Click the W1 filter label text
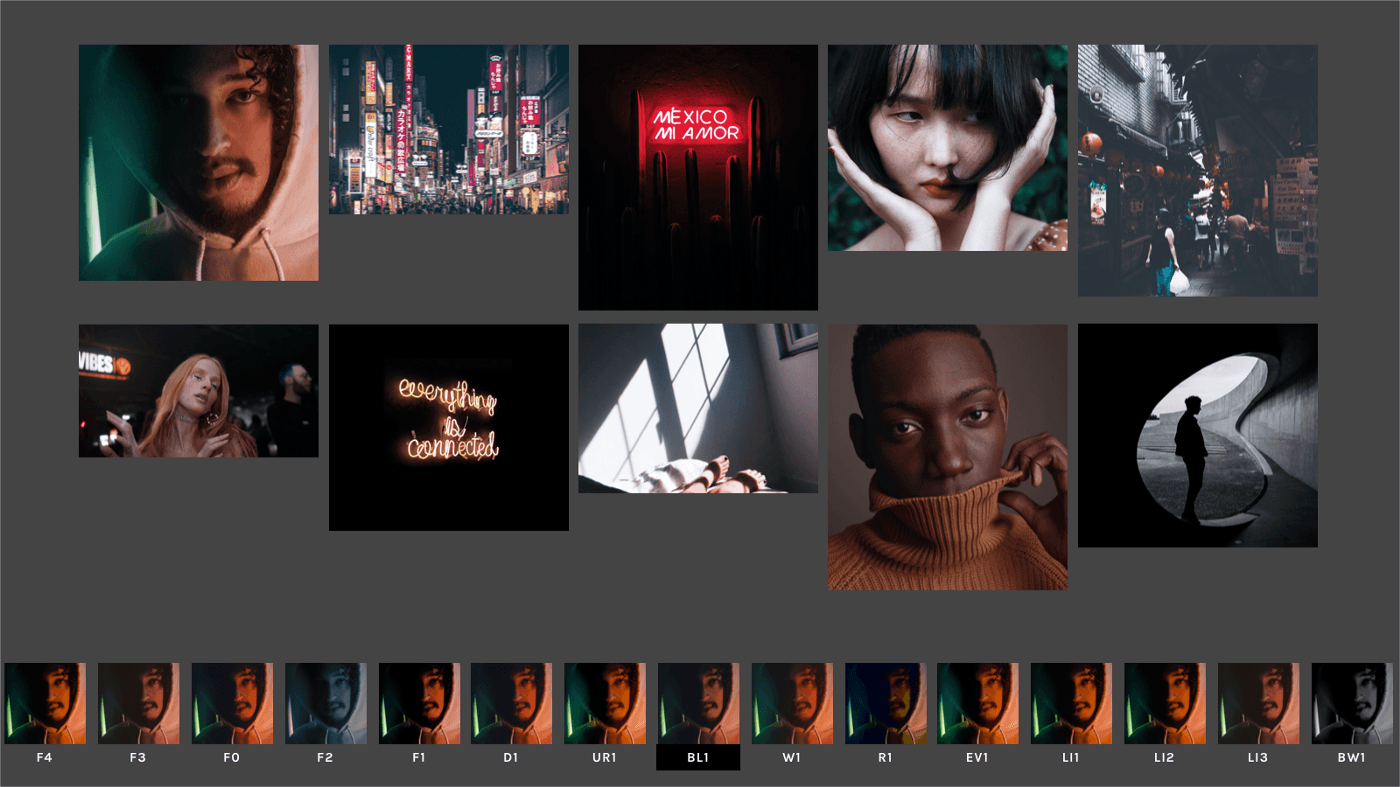 pyautogui.click(x=792, y=758)
